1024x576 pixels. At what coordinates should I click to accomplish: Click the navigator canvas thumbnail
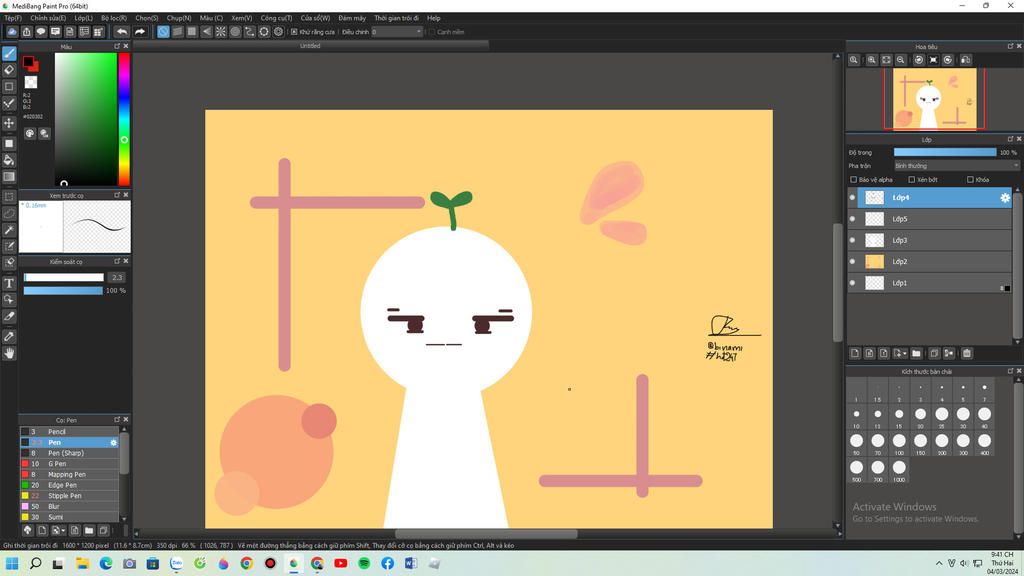click(935, 99)
